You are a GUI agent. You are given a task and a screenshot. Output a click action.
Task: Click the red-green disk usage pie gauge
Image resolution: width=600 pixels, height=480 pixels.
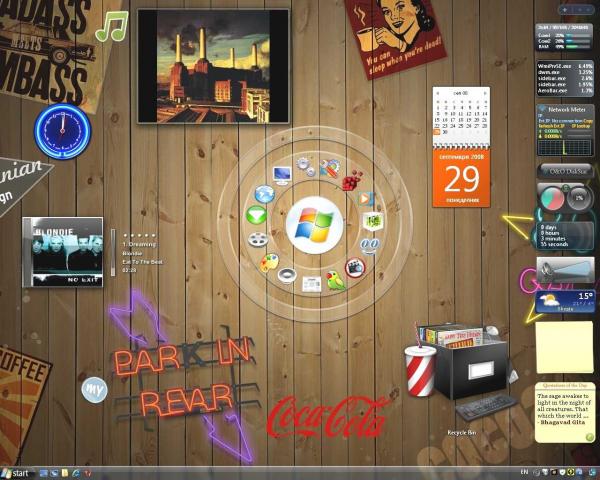[x=551, y=199]
